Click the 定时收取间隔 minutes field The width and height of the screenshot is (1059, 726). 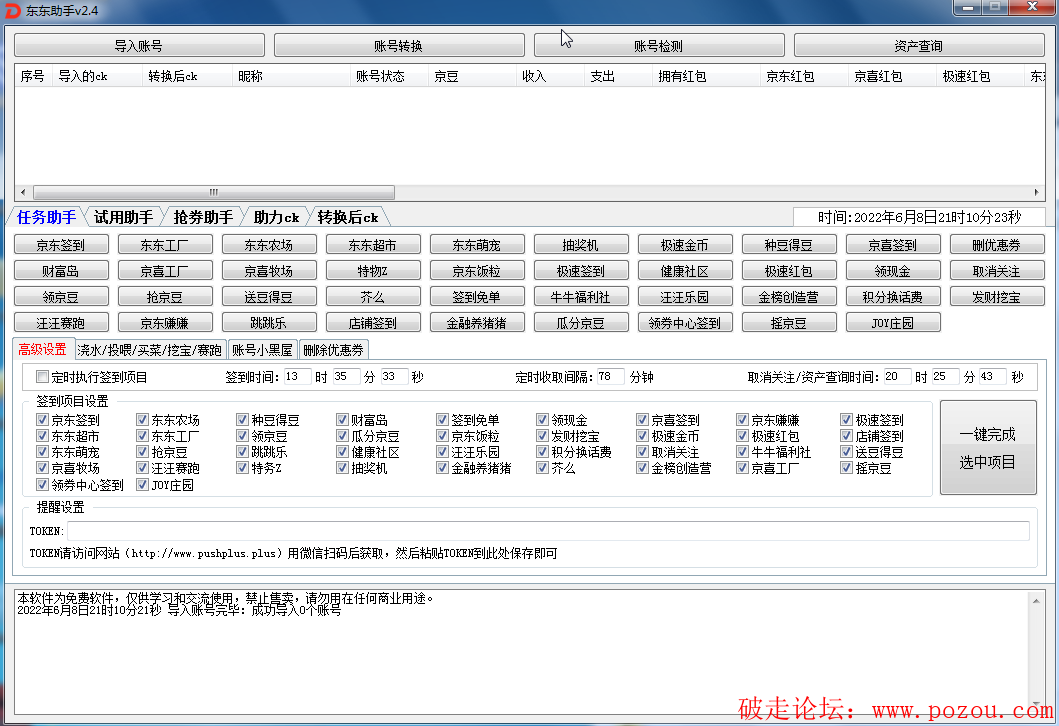(x=611, y=376)
